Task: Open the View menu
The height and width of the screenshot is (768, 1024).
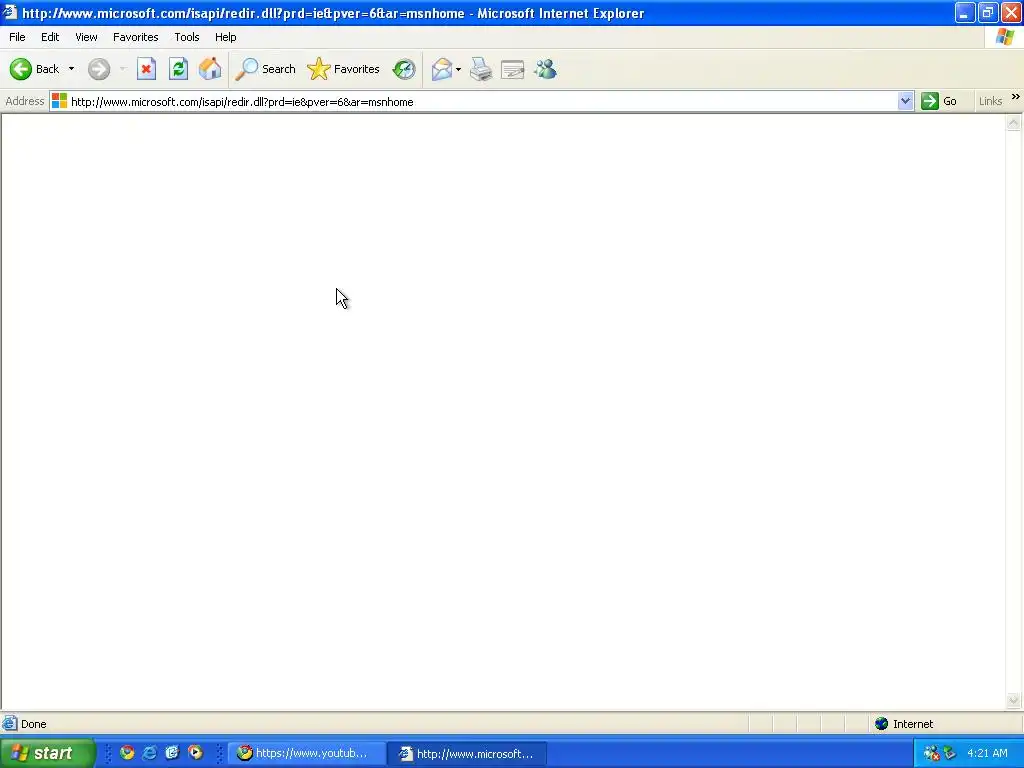Action: coord(86,37)
